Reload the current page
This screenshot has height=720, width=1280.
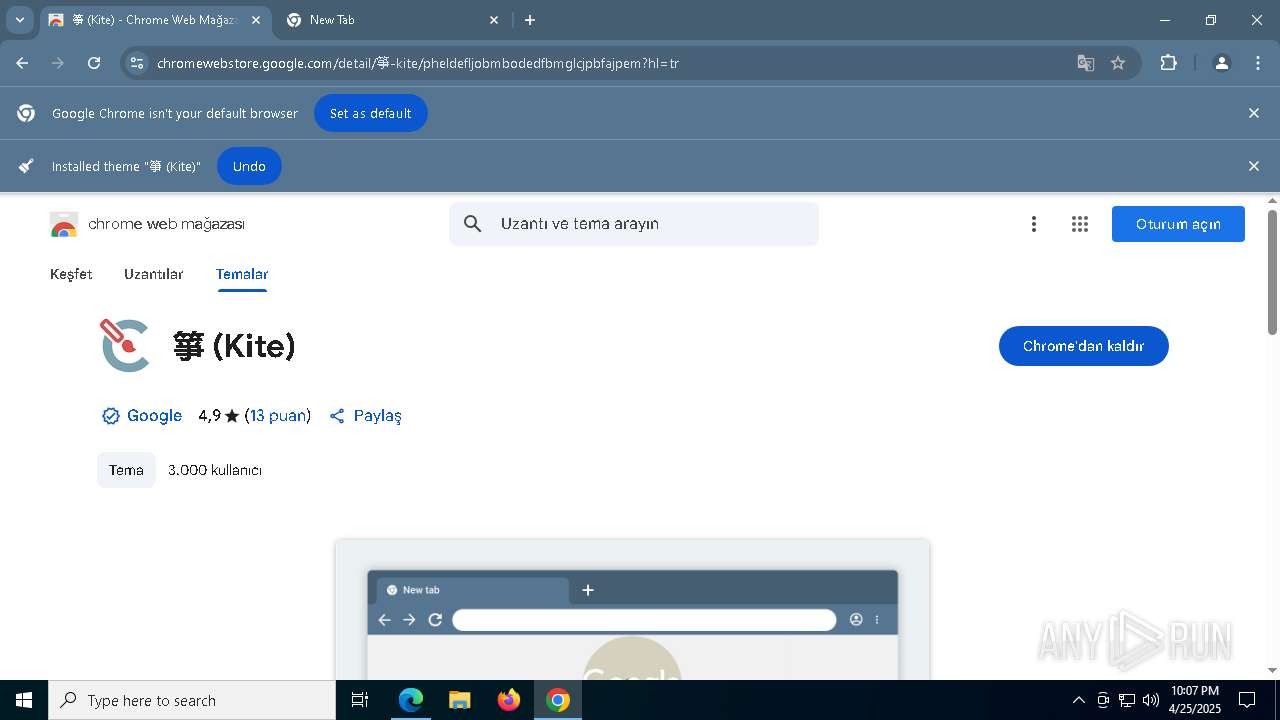tap(94, 63)
